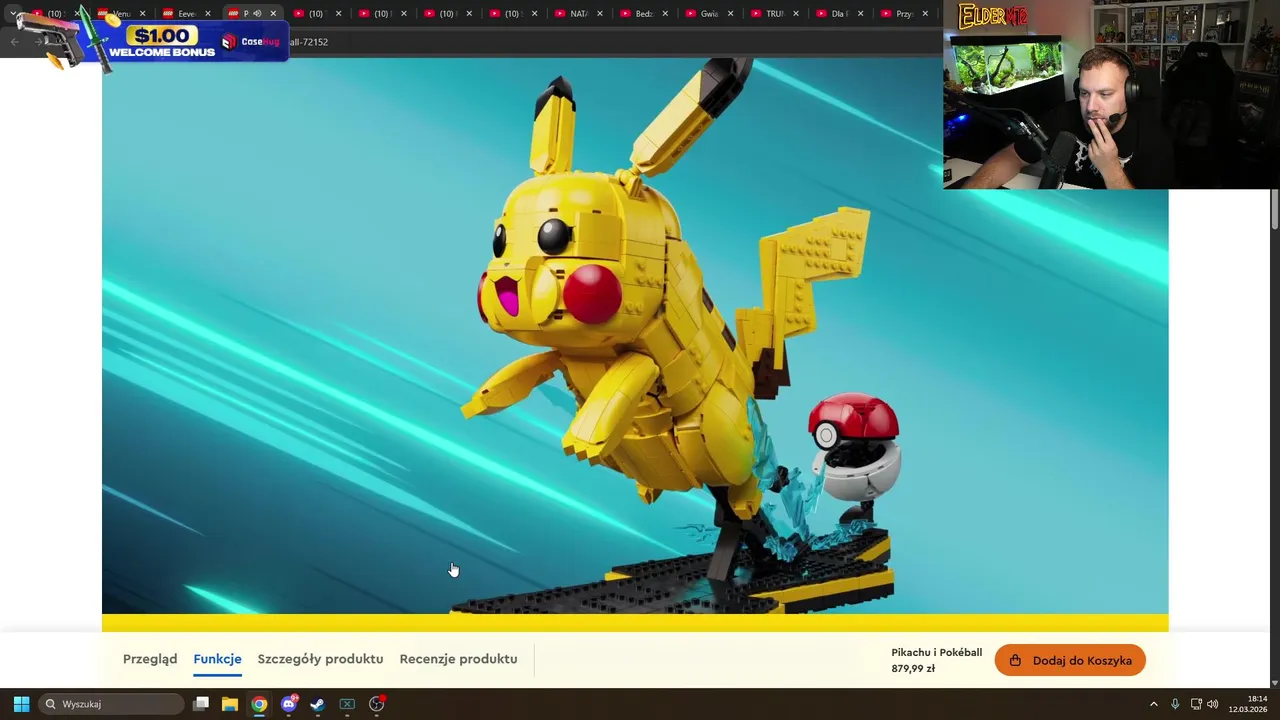Open Steam from the taskbar
The width and height of the screenshot is (1280, 720).
pyautogui.click(x=318, y=704)
